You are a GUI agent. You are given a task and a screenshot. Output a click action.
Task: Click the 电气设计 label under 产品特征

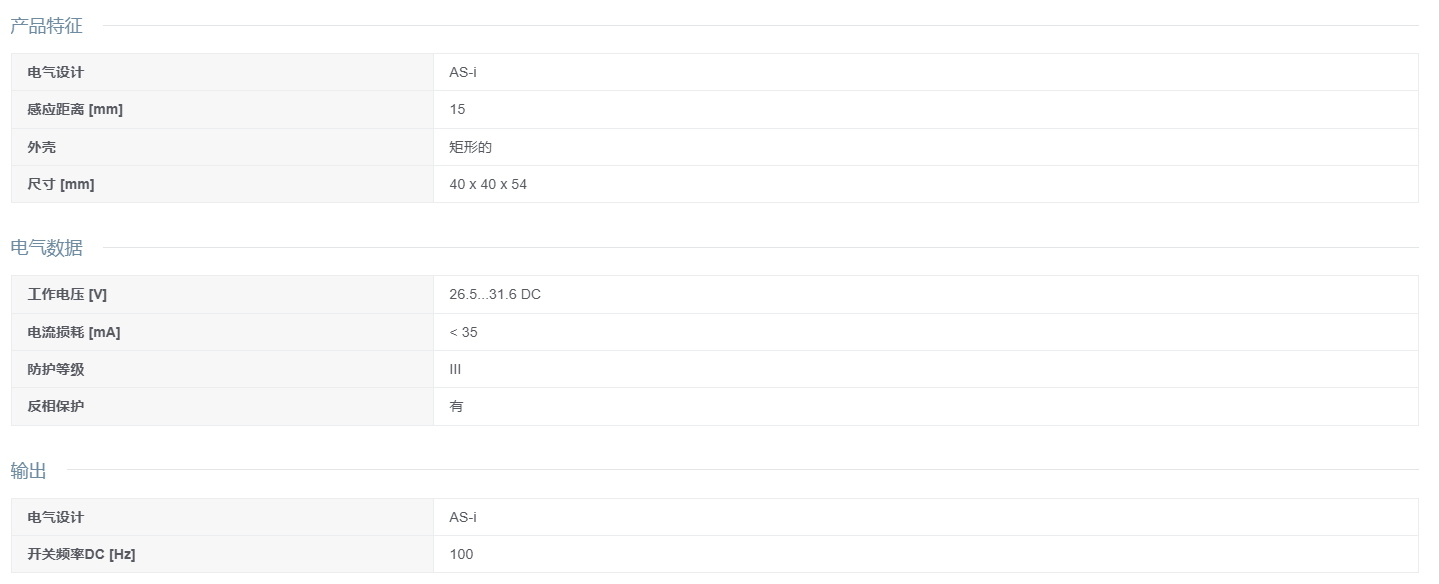click(x=56, y=72)
